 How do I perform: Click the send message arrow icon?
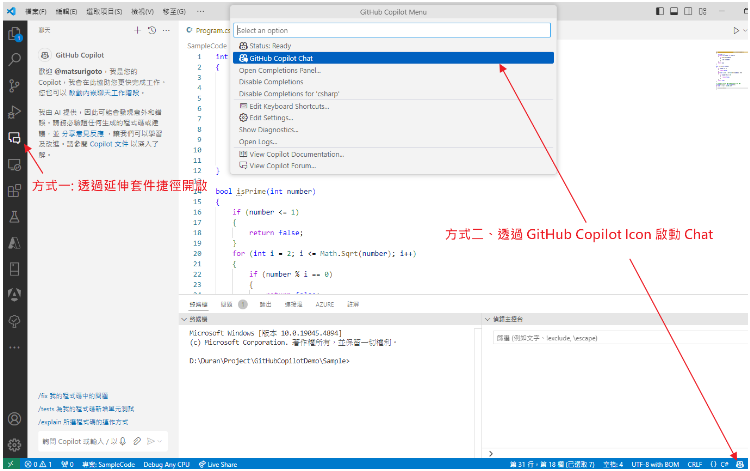pyautogui.click(x=151, y=441)
